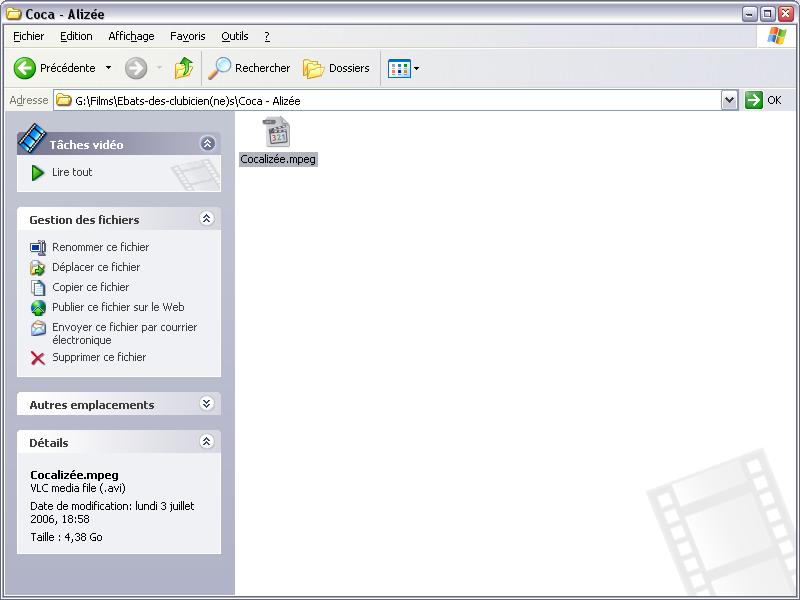Click the Publier ce fichier sur le Web icon
The image size is (800, 600).
[38, 308]
